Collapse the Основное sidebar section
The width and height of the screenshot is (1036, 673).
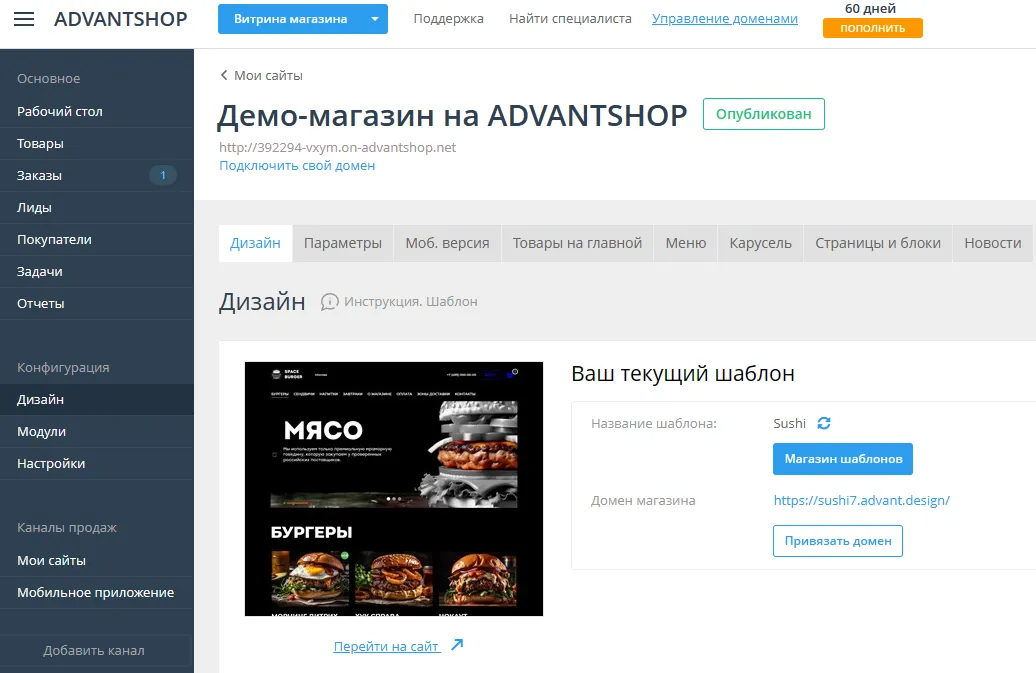pyautogui.click(x=47, y=78)
